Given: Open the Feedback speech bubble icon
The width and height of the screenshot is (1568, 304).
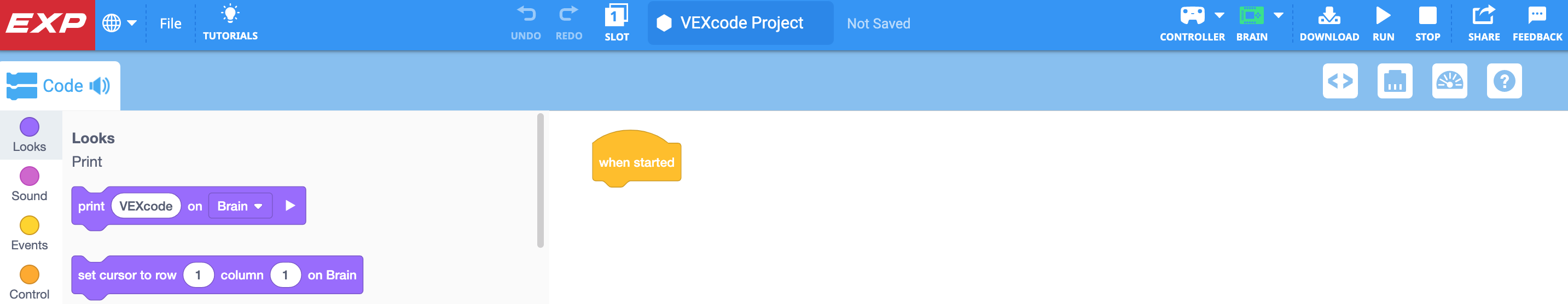Looking at the screenshot, I should [x=1536, y=16].
